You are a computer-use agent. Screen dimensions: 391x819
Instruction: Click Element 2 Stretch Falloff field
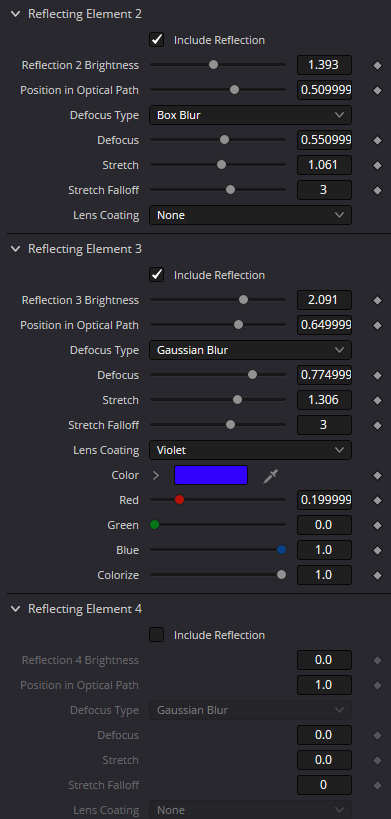click(324, 190)
